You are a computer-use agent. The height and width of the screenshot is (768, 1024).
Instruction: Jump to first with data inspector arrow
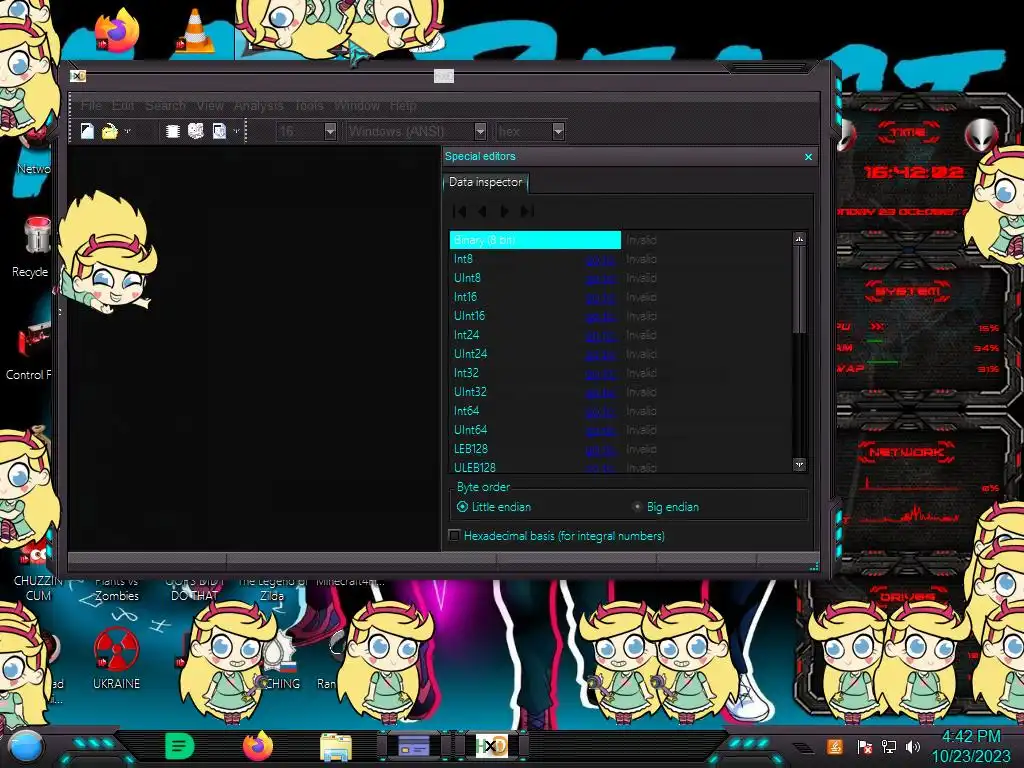point(460,211)
